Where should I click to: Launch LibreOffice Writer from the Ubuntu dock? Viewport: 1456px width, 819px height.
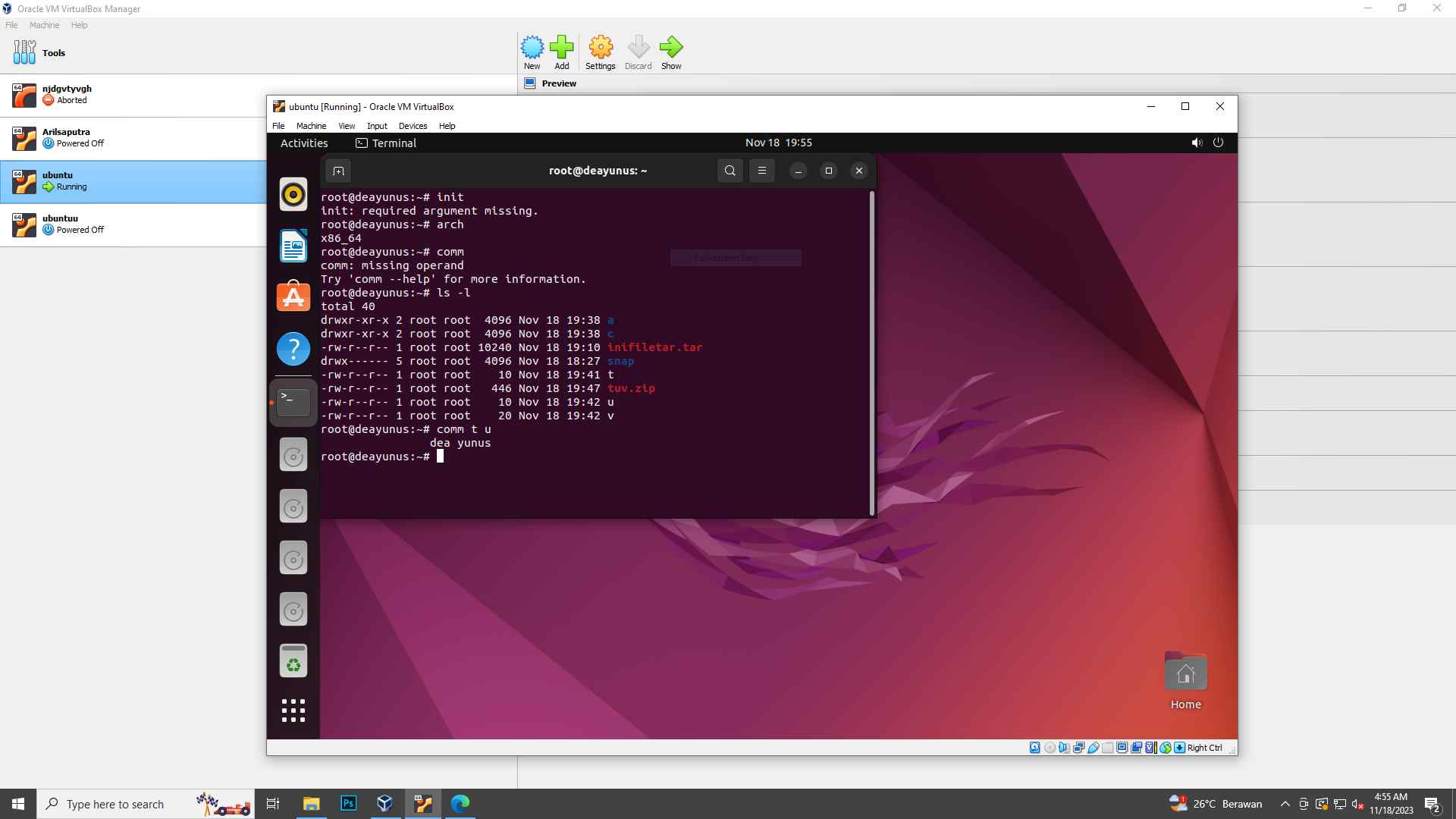point(293,246)
